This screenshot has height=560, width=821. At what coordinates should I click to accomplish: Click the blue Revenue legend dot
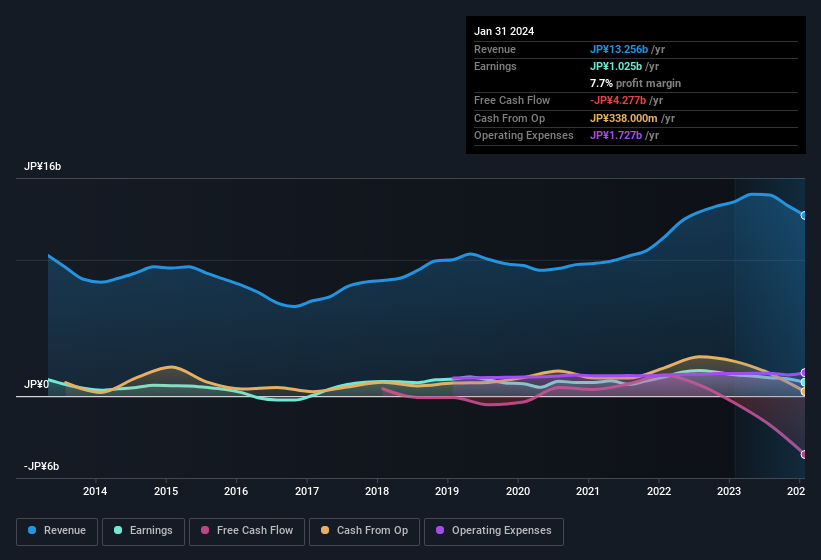pyautogui.click(x=33, y=530)
